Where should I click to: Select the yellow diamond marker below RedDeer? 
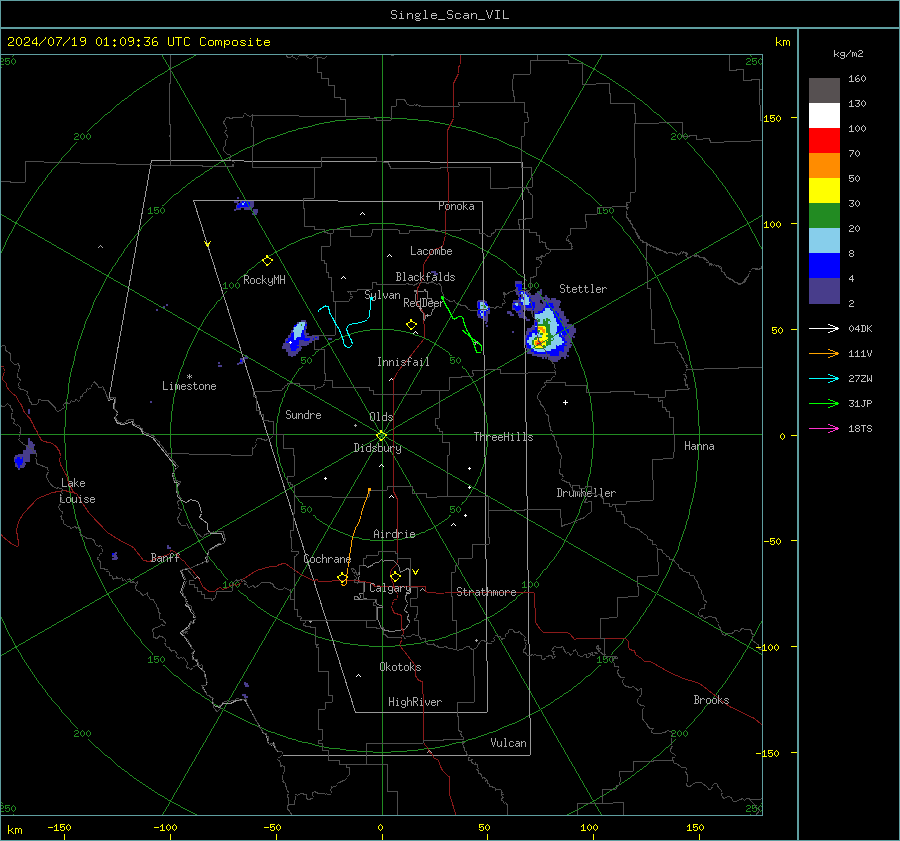(411, 324)
